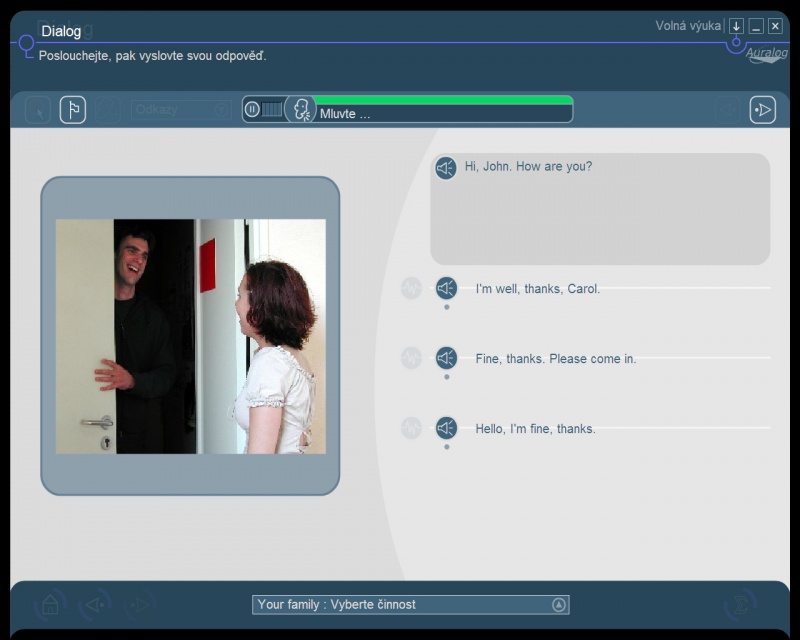This screenshot has width=800, height=640.
Task: Open the "Your family : Vyberte činnost" selector
Action: [411, 605]
